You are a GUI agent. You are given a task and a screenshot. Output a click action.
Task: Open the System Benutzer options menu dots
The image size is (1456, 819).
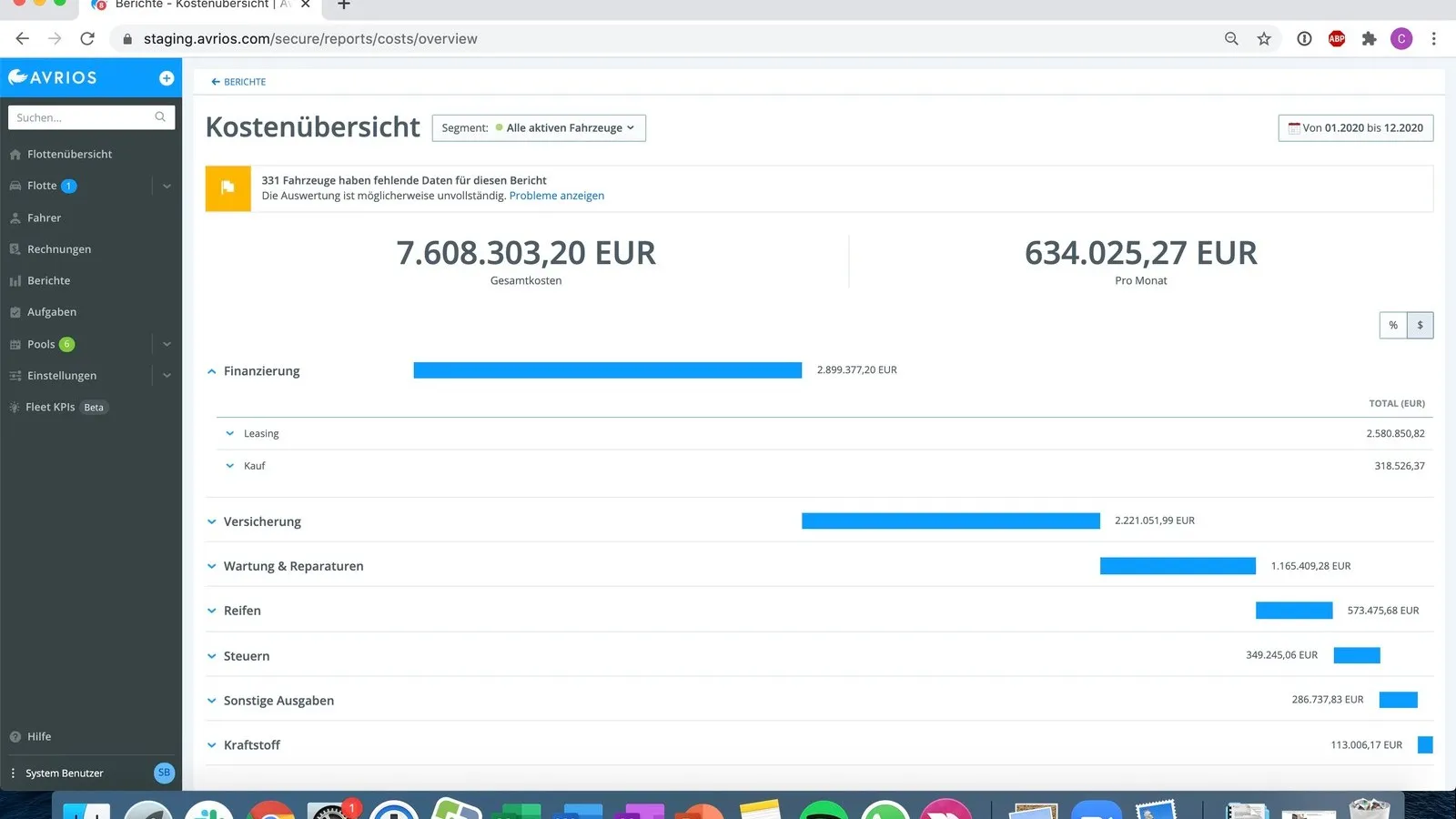pos(13,773)
